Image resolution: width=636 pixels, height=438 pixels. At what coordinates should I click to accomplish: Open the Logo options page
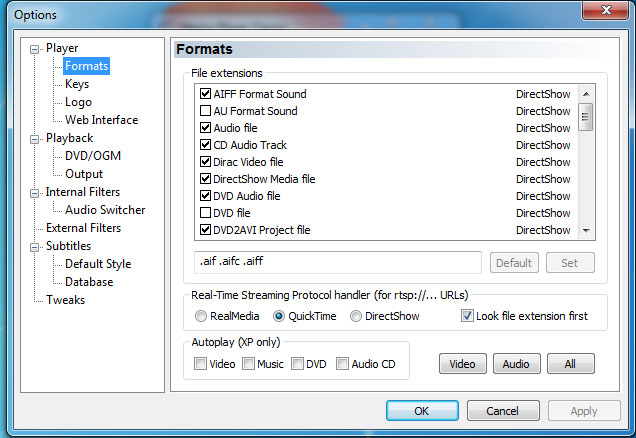coord(78,102)
